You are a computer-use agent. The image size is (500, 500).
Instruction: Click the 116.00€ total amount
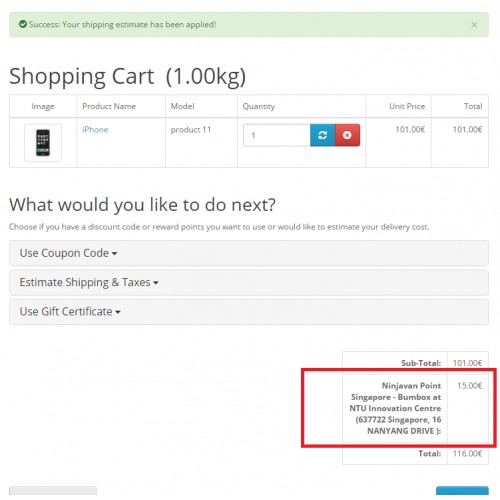[x=467, y=453]
